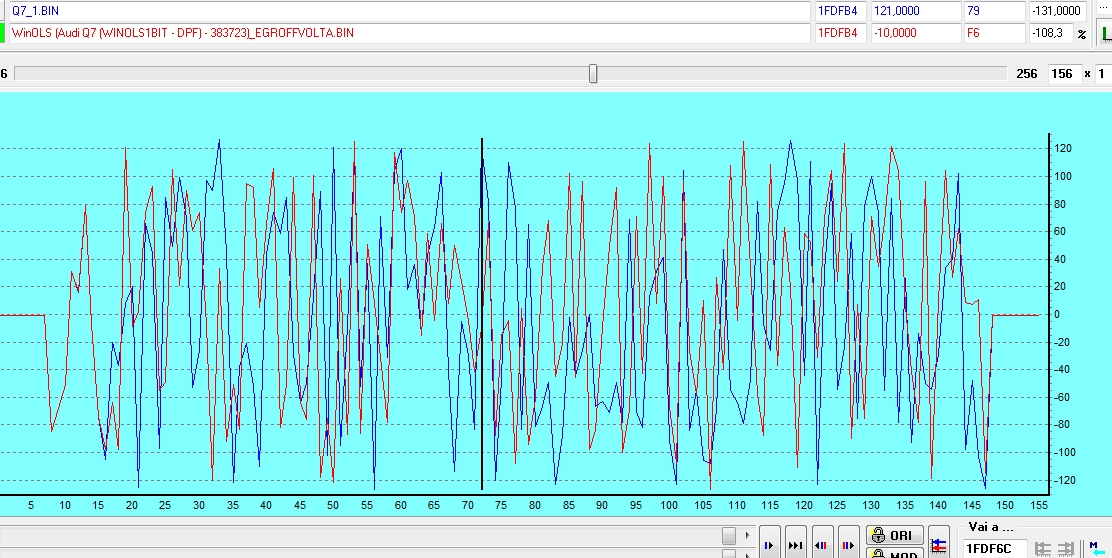
Task: Click the hex value 79 field
Action: [994, 11]
